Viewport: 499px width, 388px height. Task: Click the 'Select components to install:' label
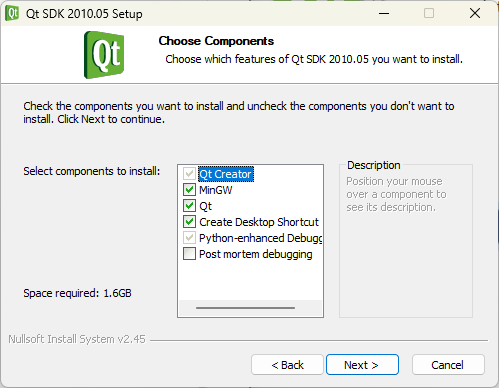click(x=92, y=171)
